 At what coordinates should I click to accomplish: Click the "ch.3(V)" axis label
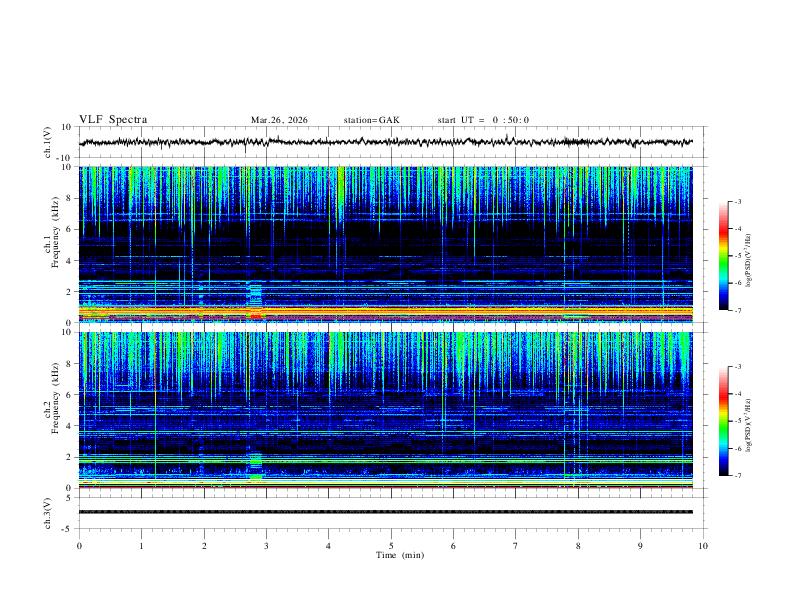(48, 513)
